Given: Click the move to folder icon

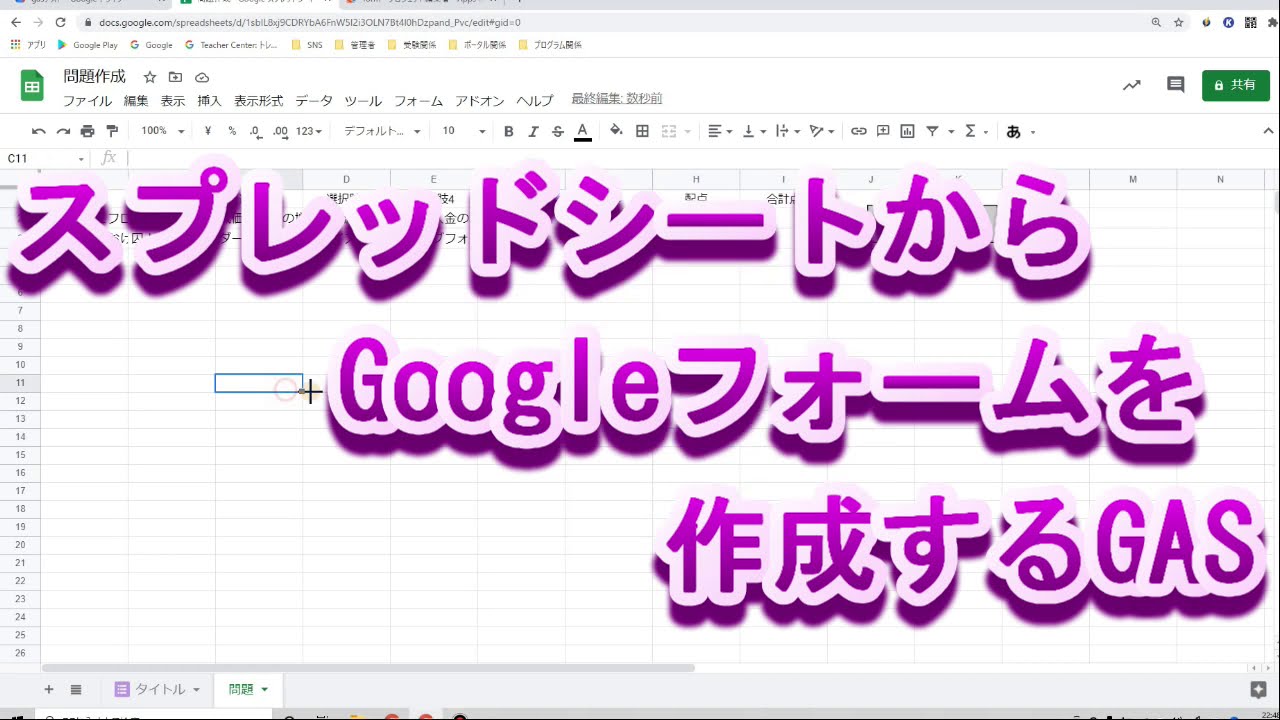Looking at the screenshot, I should [x=175, y=77].
